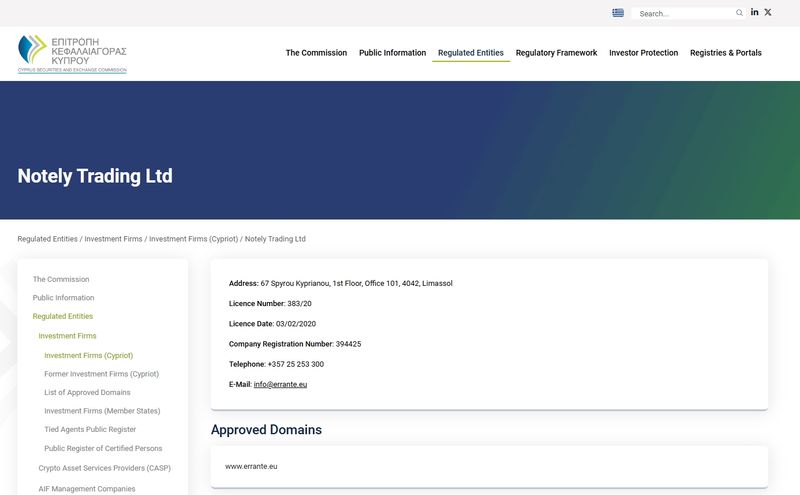
Task: Click the Approved Domains heading
Action: point(266,430)
